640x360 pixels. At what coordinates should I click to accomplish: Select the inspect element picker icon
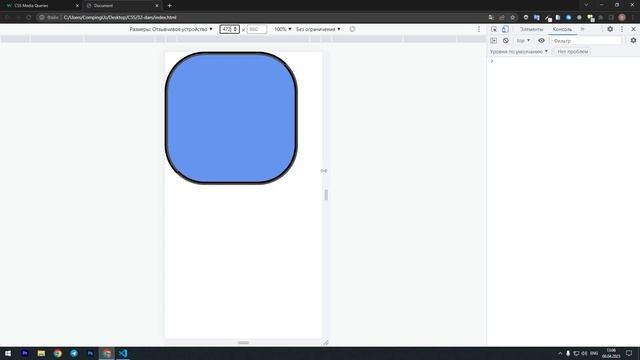494,29
